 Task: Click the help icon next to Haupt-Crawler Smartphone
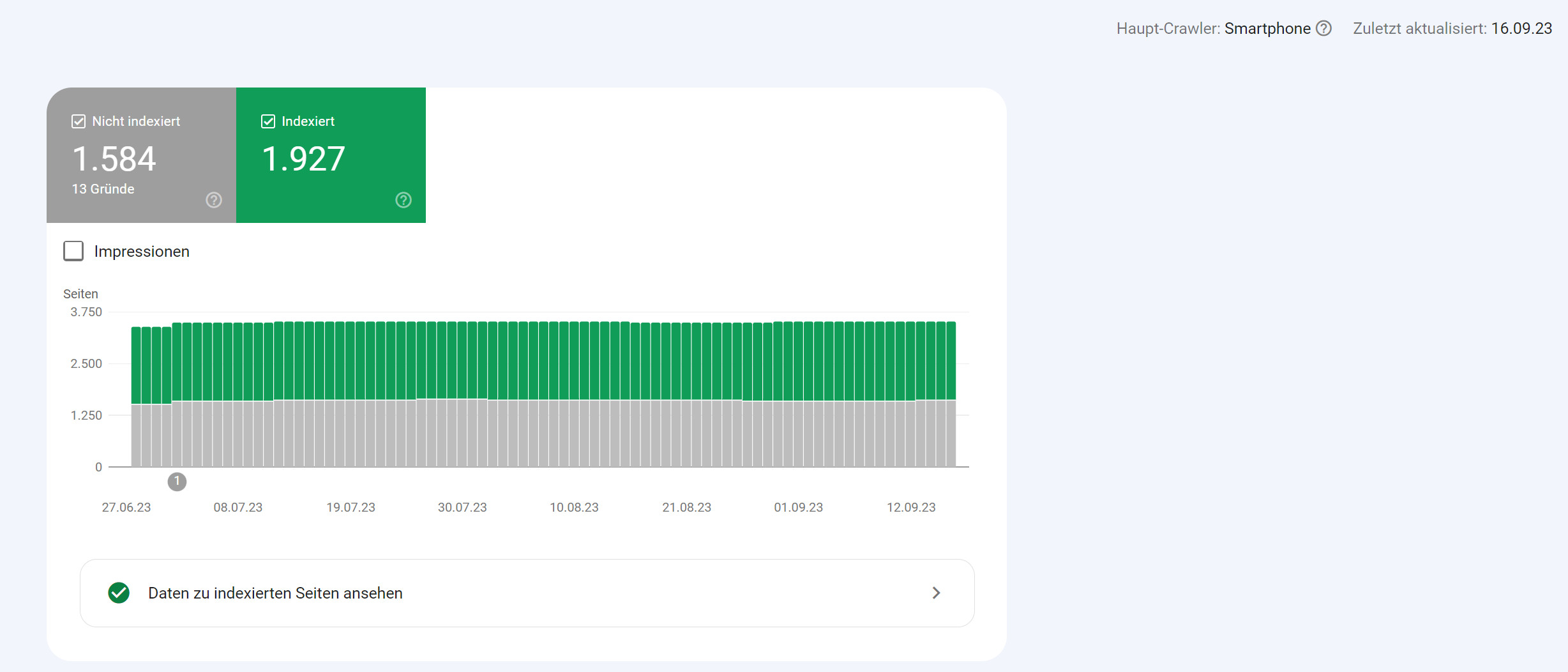[x=1324, y=29]
